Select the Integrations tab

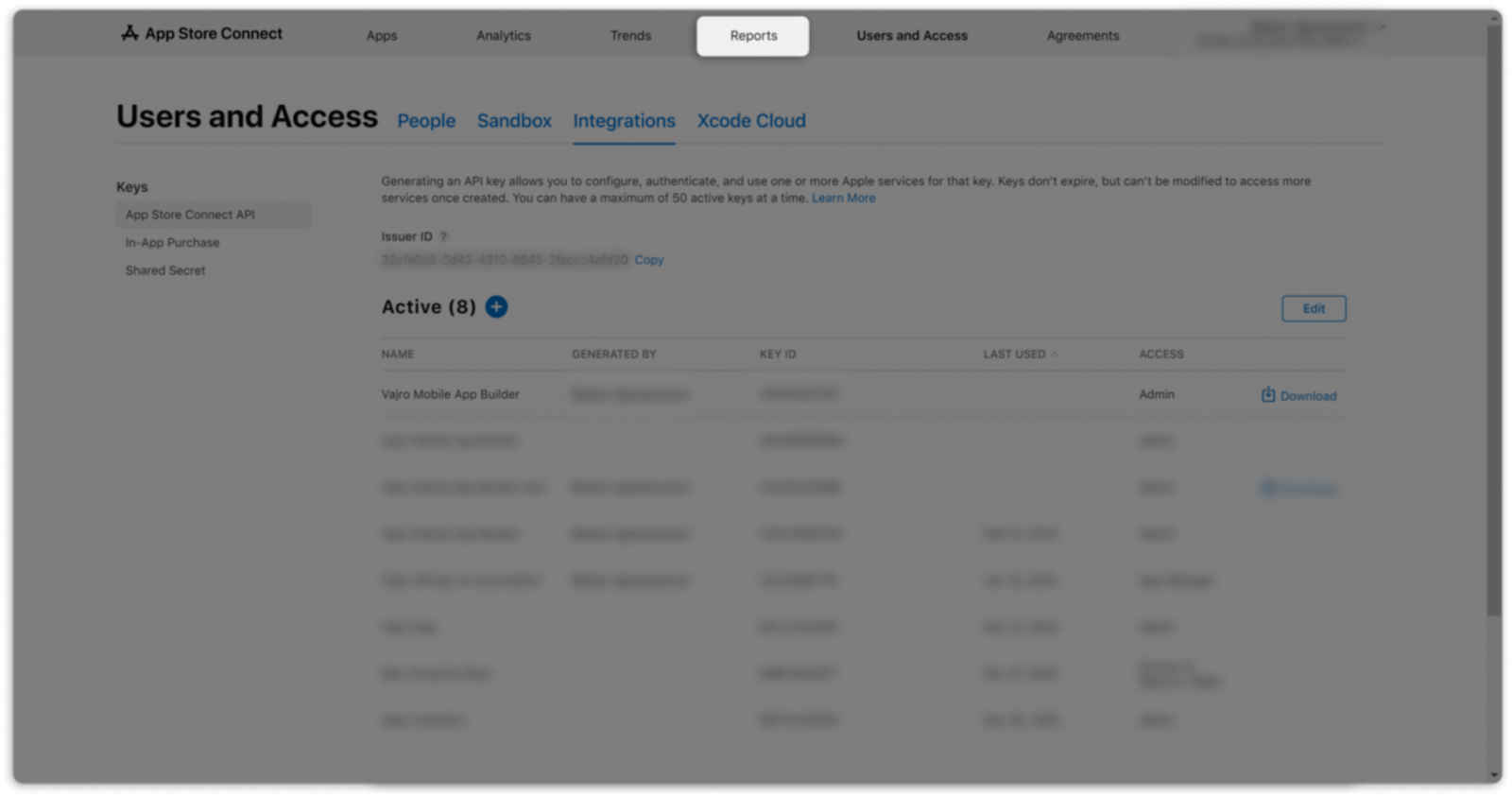(624, 121)
